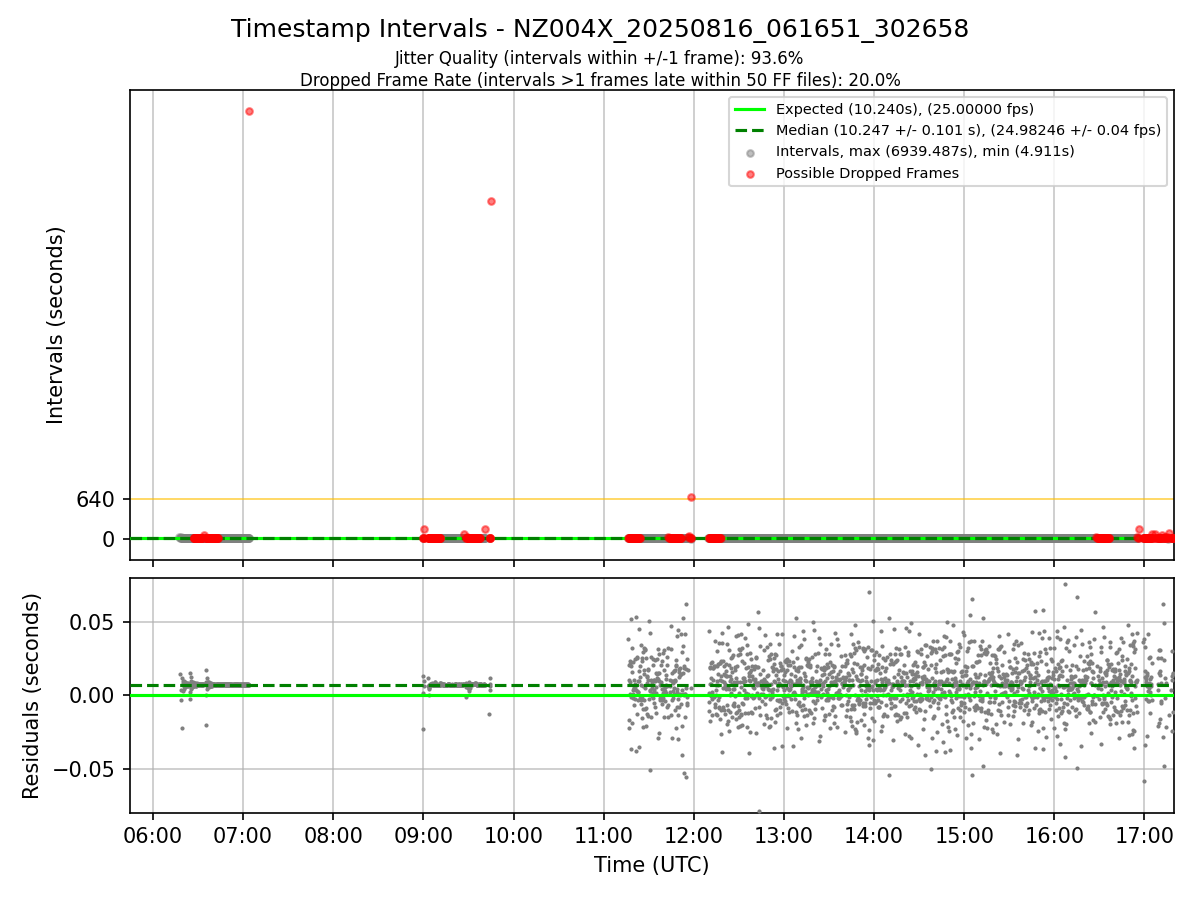Select the Dropped Frame Rate 20.0% subtitle line

(x=600, y=80)
